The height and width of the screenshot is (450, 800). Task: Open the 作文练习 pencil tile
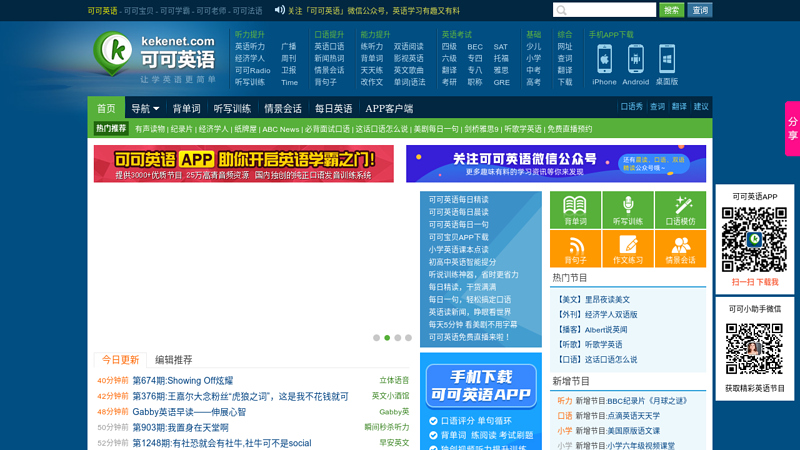coord(628,249)
